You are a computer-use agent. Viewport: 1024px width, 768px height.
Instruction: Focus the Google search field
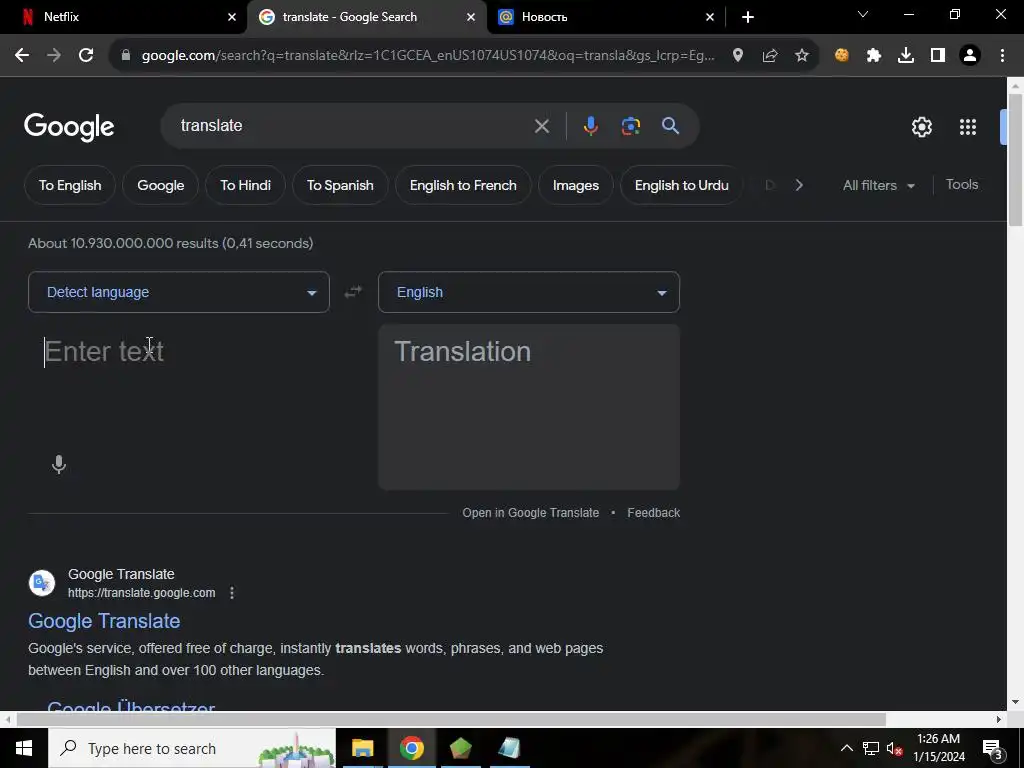tap(353, 125)
